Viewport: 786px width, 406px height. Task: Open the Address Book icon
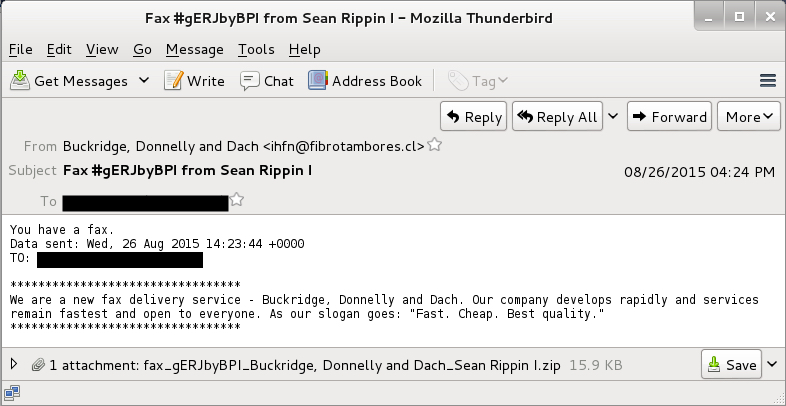(x=318, y=81)
